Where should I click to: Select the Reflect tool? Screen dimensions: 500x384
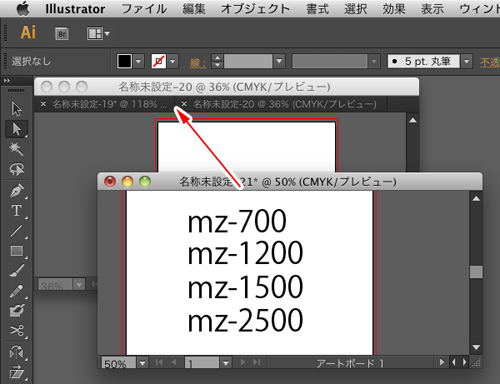(x=16, y=352)
